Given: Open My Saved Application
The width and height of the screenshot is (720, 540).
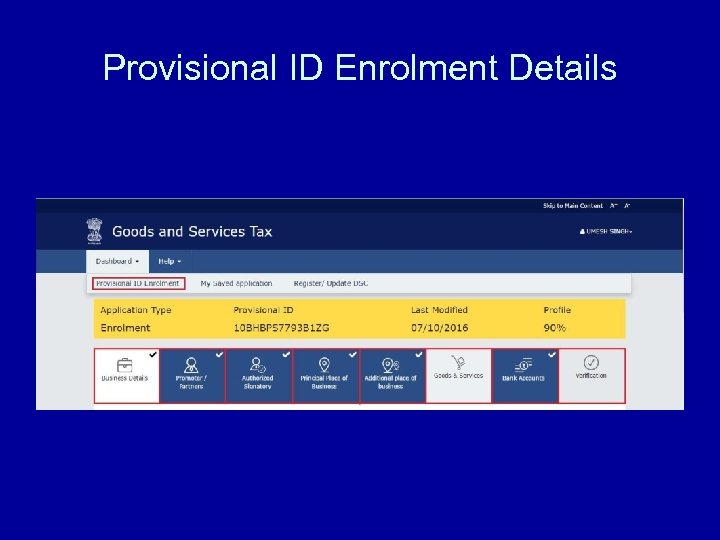Looking at the screenshot, I should 236,283.
